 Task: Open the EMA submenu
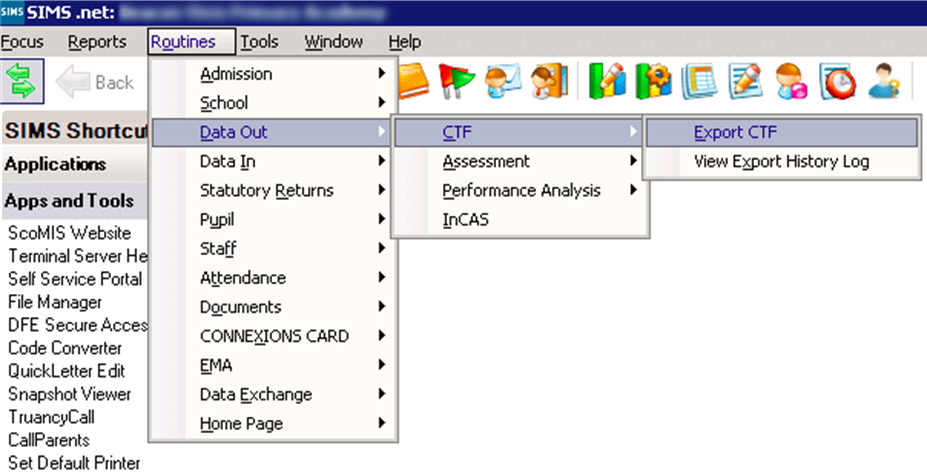(x=272, y=365)
